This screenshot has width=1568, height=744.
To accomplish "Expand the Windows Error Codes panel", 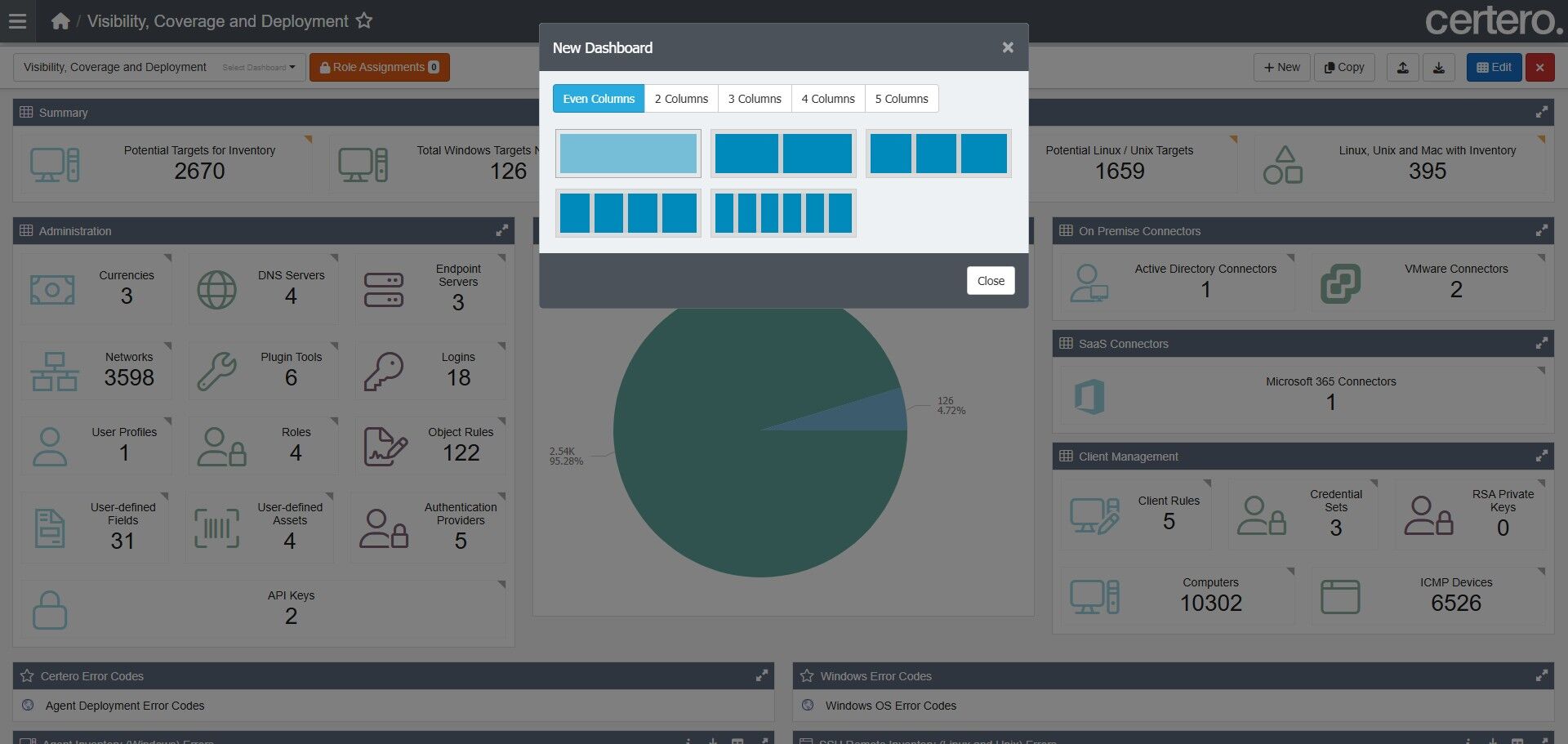I will [1541, 676].
